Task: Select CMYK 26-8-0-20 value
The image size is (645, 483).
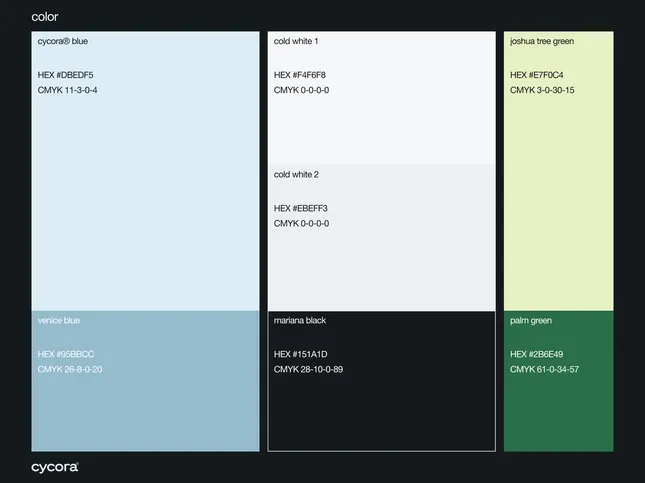Action: point(70,369)
